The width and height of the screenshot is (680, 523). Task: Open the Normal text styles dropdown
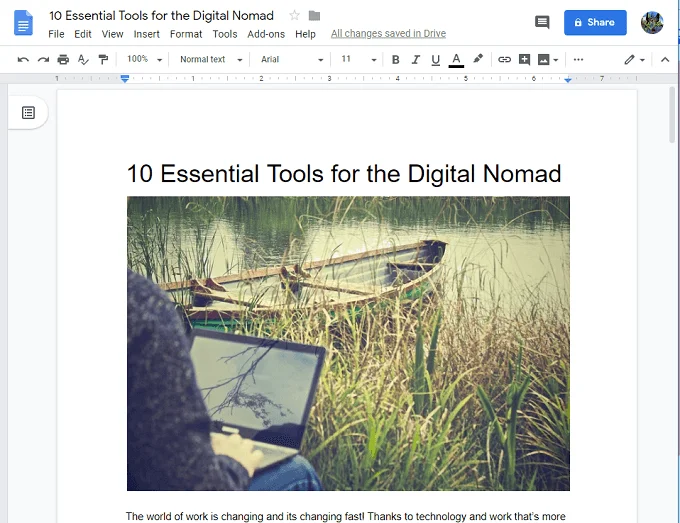tap(211, 59)
